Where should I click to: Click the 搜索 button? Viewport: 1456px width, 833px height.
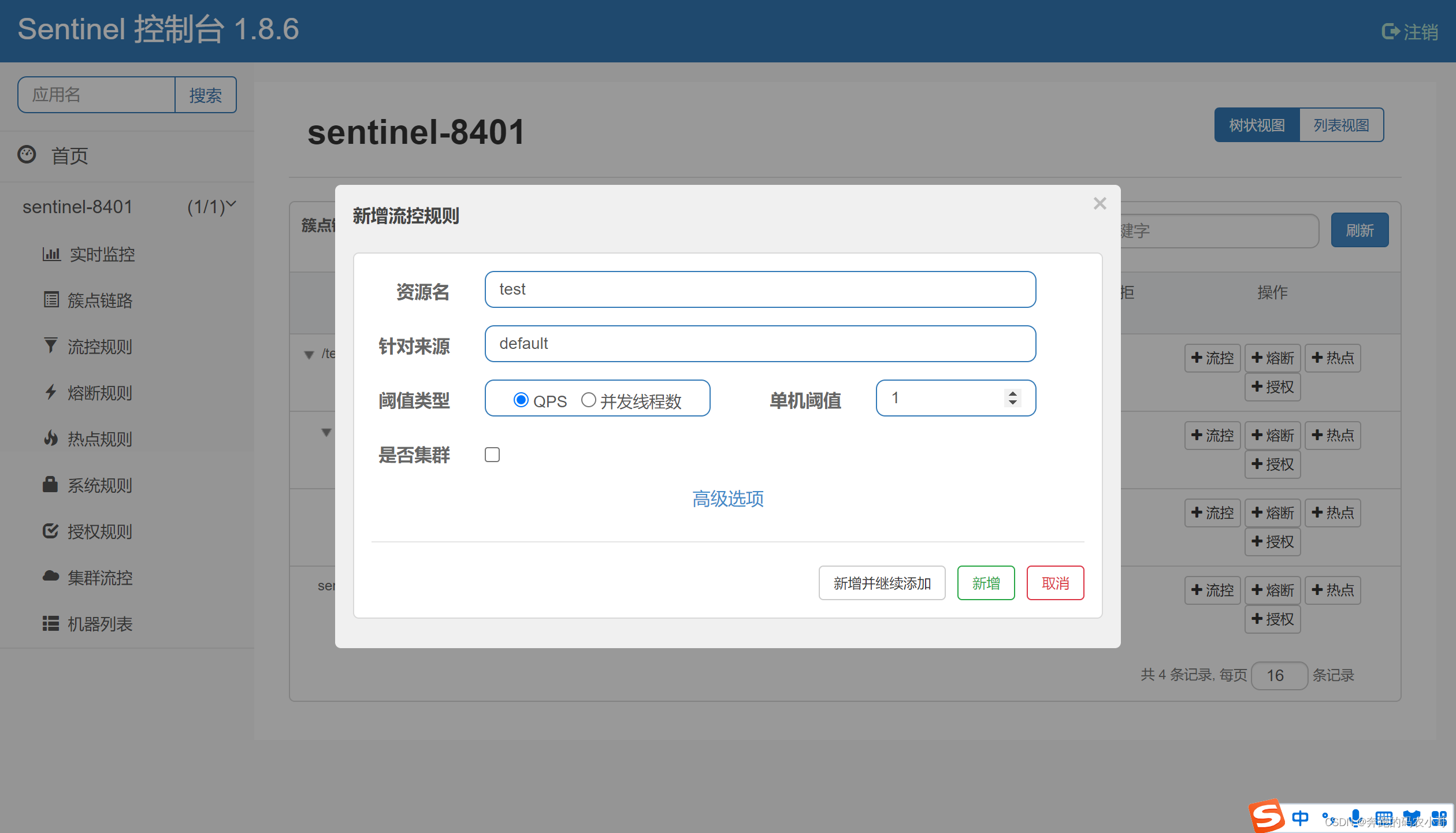point(206,95)
